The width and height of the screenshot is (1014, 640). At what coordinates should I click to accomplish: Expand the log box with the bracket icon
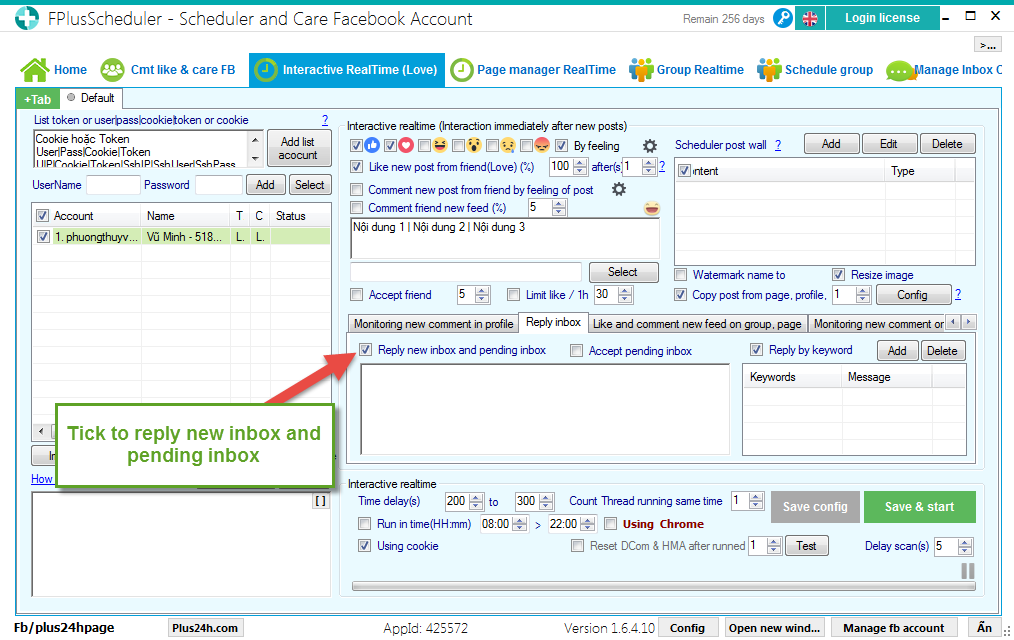click(x=320, y=501)
